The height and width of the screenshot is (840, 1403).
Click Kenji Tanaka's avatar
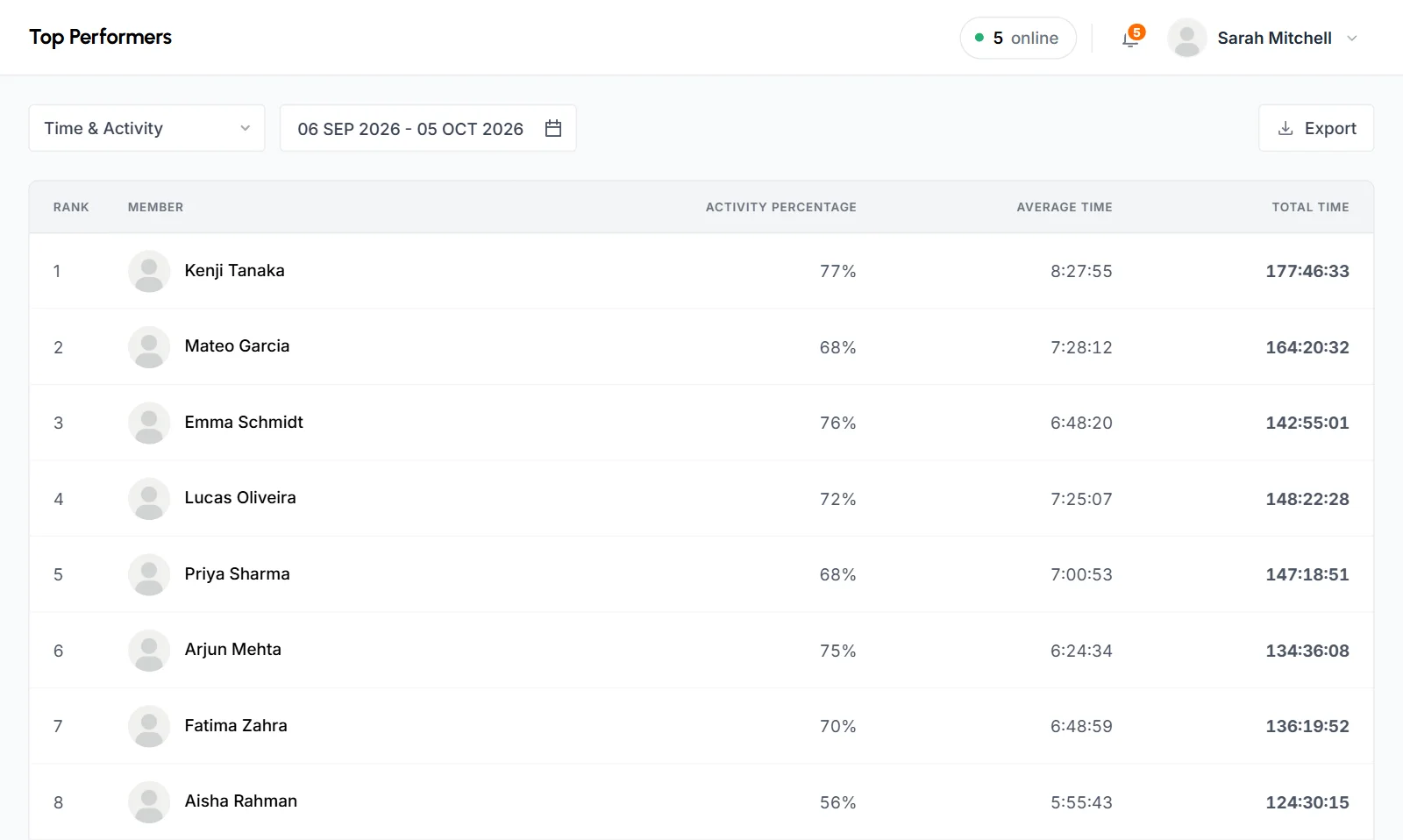point(149,271)
